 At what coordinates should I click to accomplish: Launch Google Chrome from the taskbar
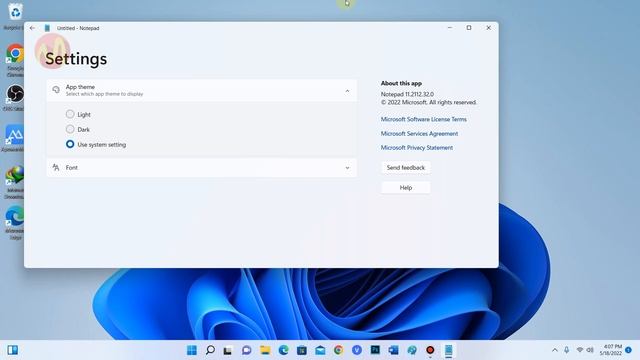point(338,350)
